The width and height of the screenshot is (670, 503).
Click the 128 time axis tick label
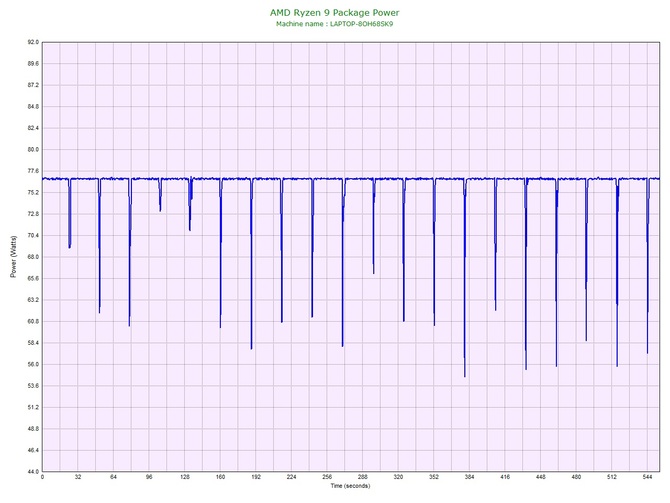pyautogui.click(x=185, y=477)
